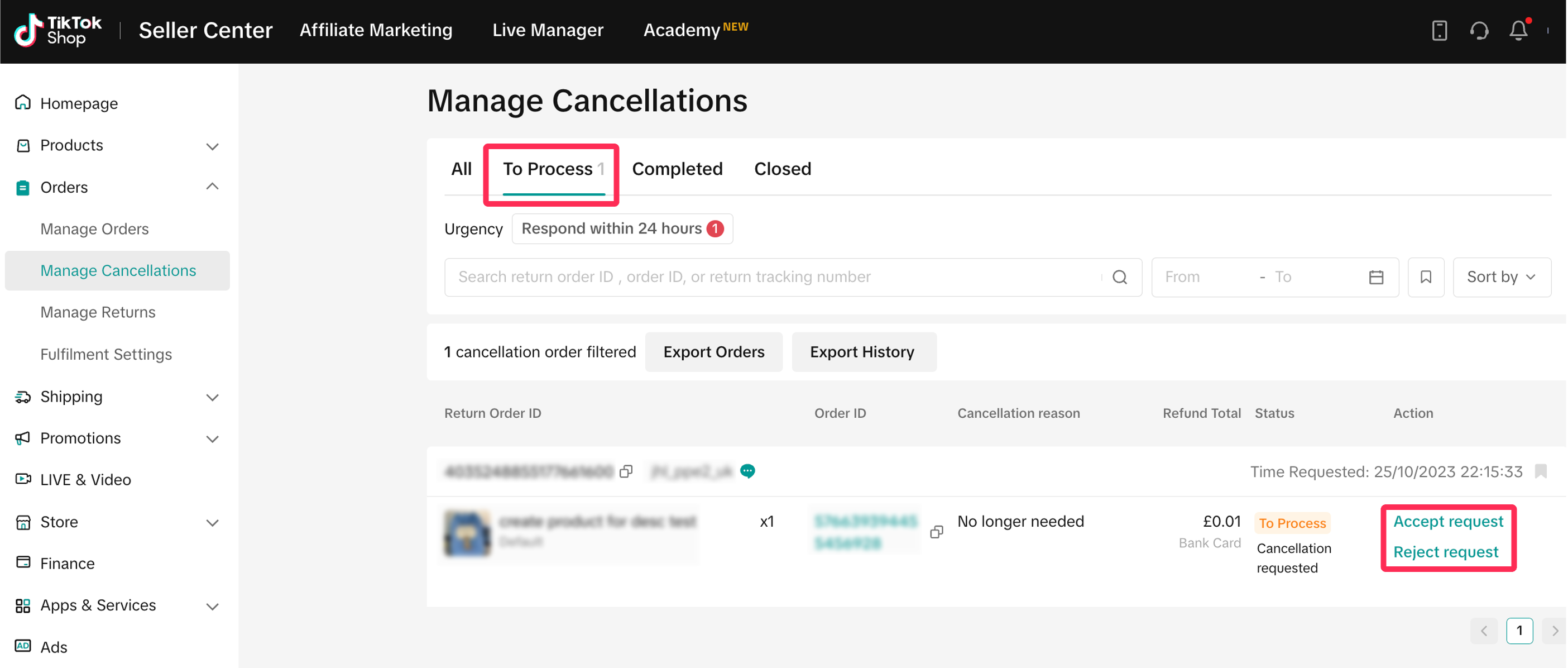
Task: Open the calendar date picker icon
Action: pyautogui.click(x=1375, y=277)
